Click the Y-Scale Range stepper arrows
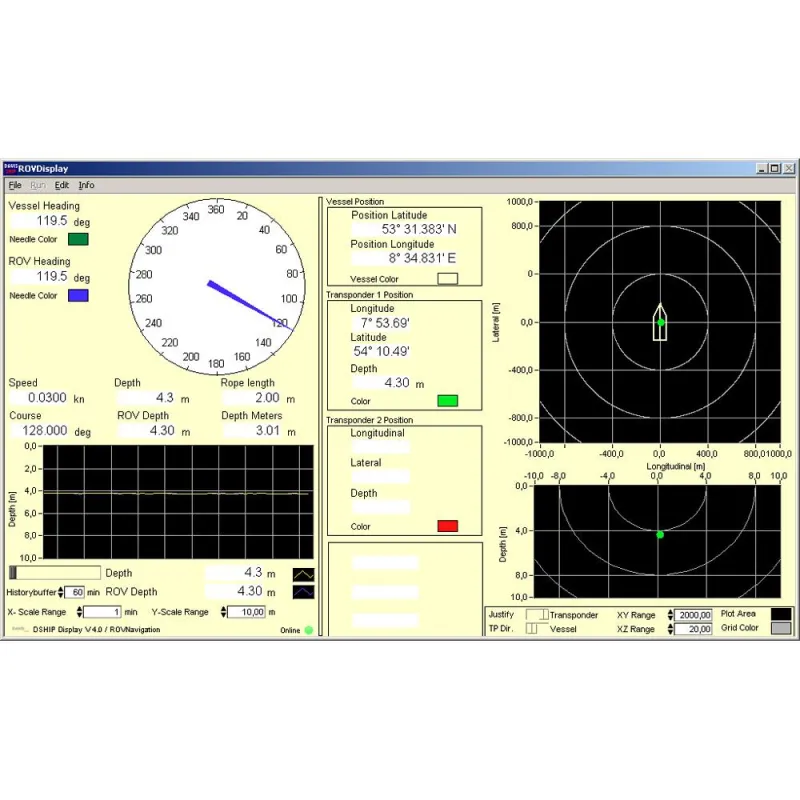 tap(223, 612)
